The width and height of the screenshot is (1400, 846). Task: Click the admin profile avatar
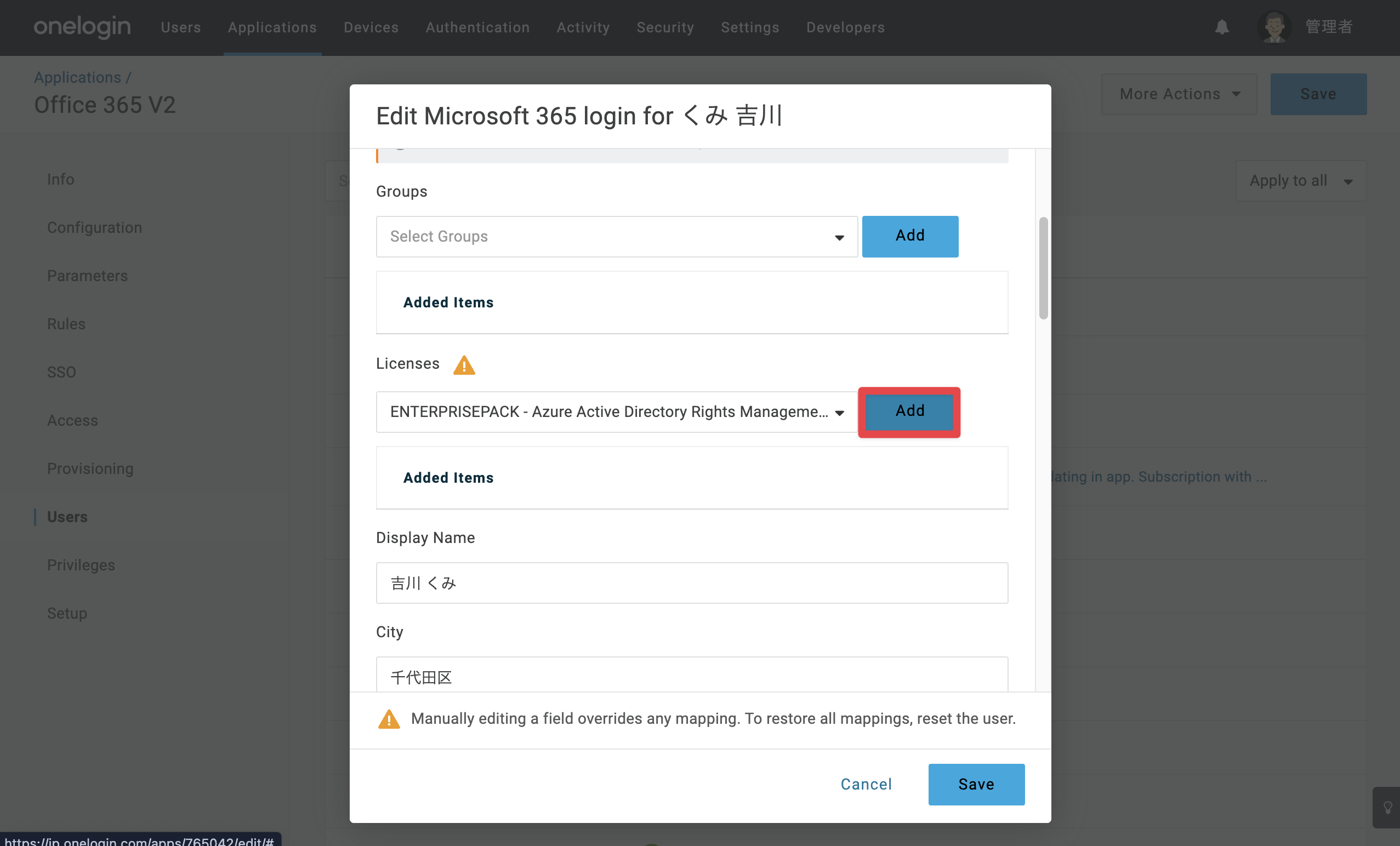1274,27
